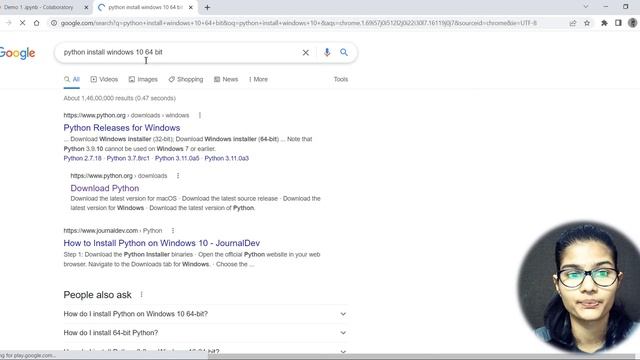Image resolution: width=640 pixels, height=360 pixels.
Task: Bookmark this page with the star icon
Action: point(587,23)
